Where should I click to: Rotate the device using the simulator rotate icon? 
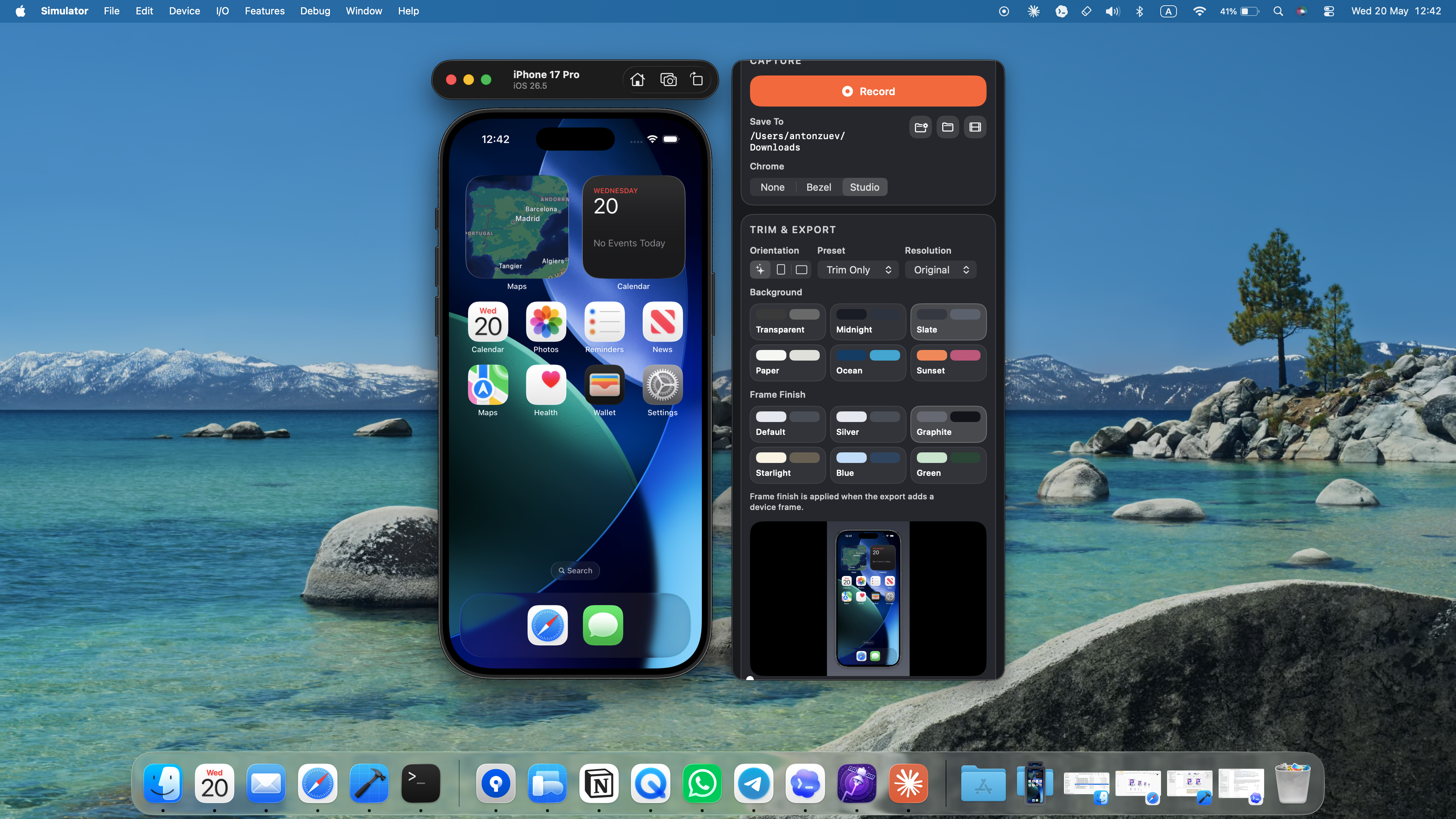697,80
